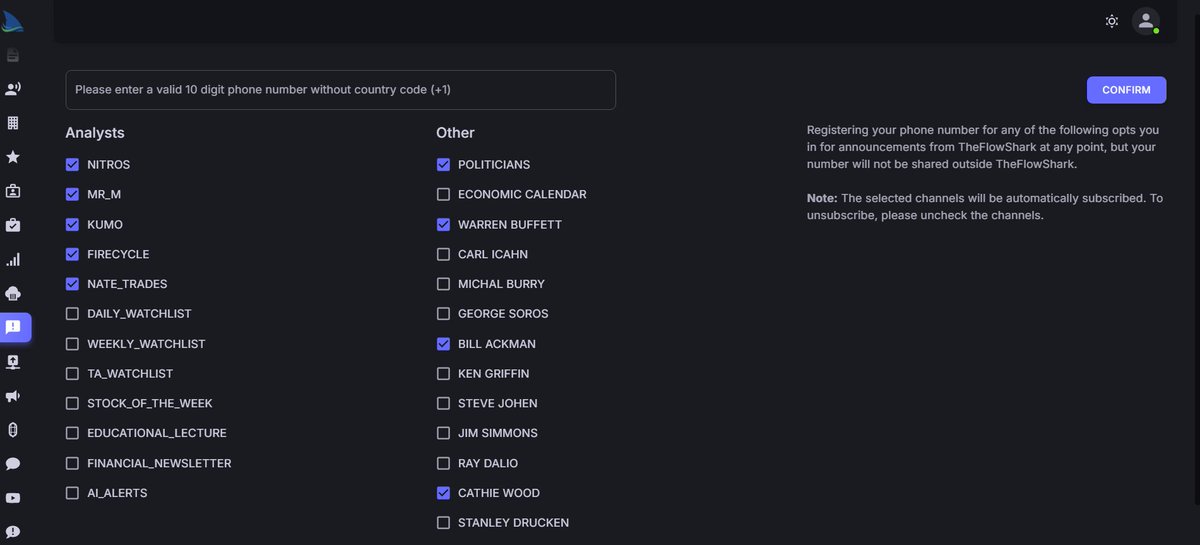Open the upload monitor icon in the sidebar
The height and width of the screenshot is (545, 1200).
13,362
